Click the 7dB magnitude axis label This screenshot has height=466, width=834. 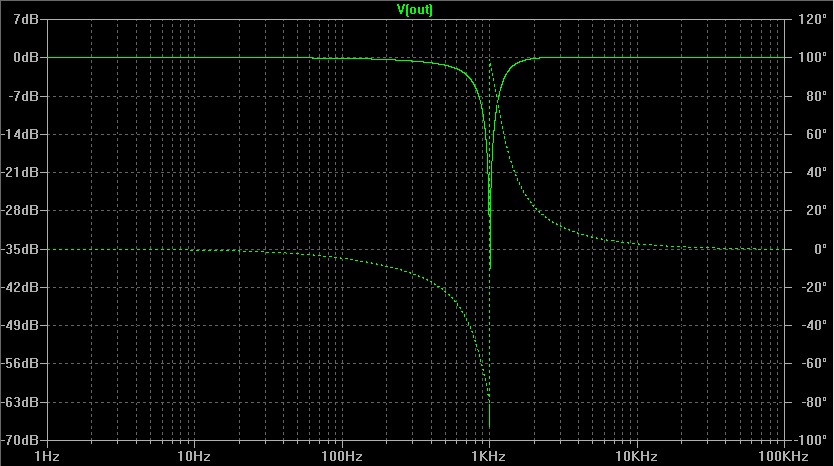[x=26, y=19]
